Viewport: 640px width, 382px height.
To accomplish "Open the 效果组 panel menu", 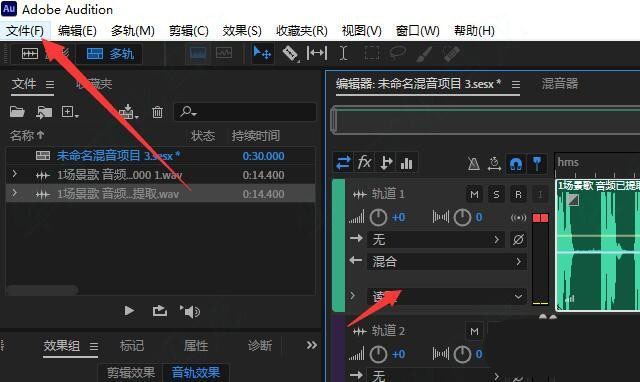I will click(x=94, y=346).
